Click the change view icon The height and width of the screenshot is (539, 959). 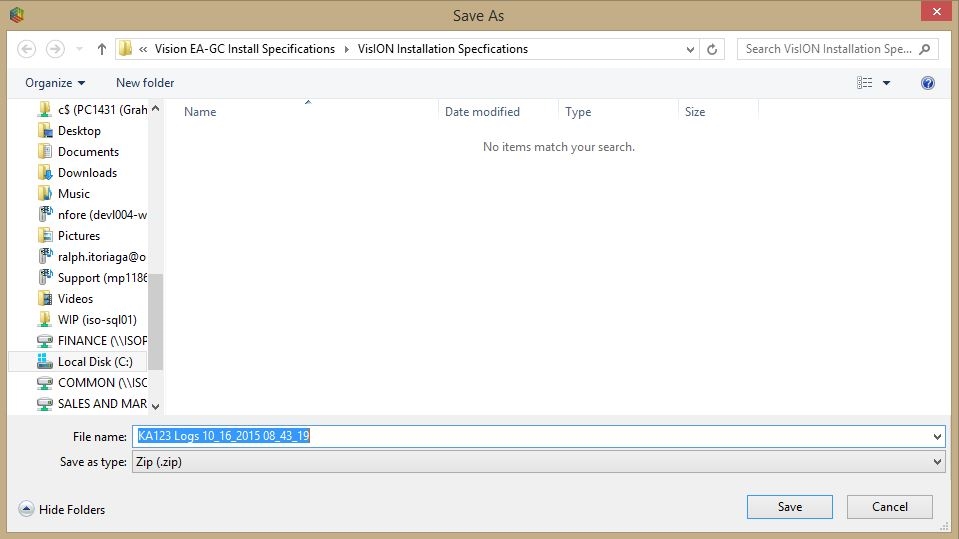pos(865,83)
